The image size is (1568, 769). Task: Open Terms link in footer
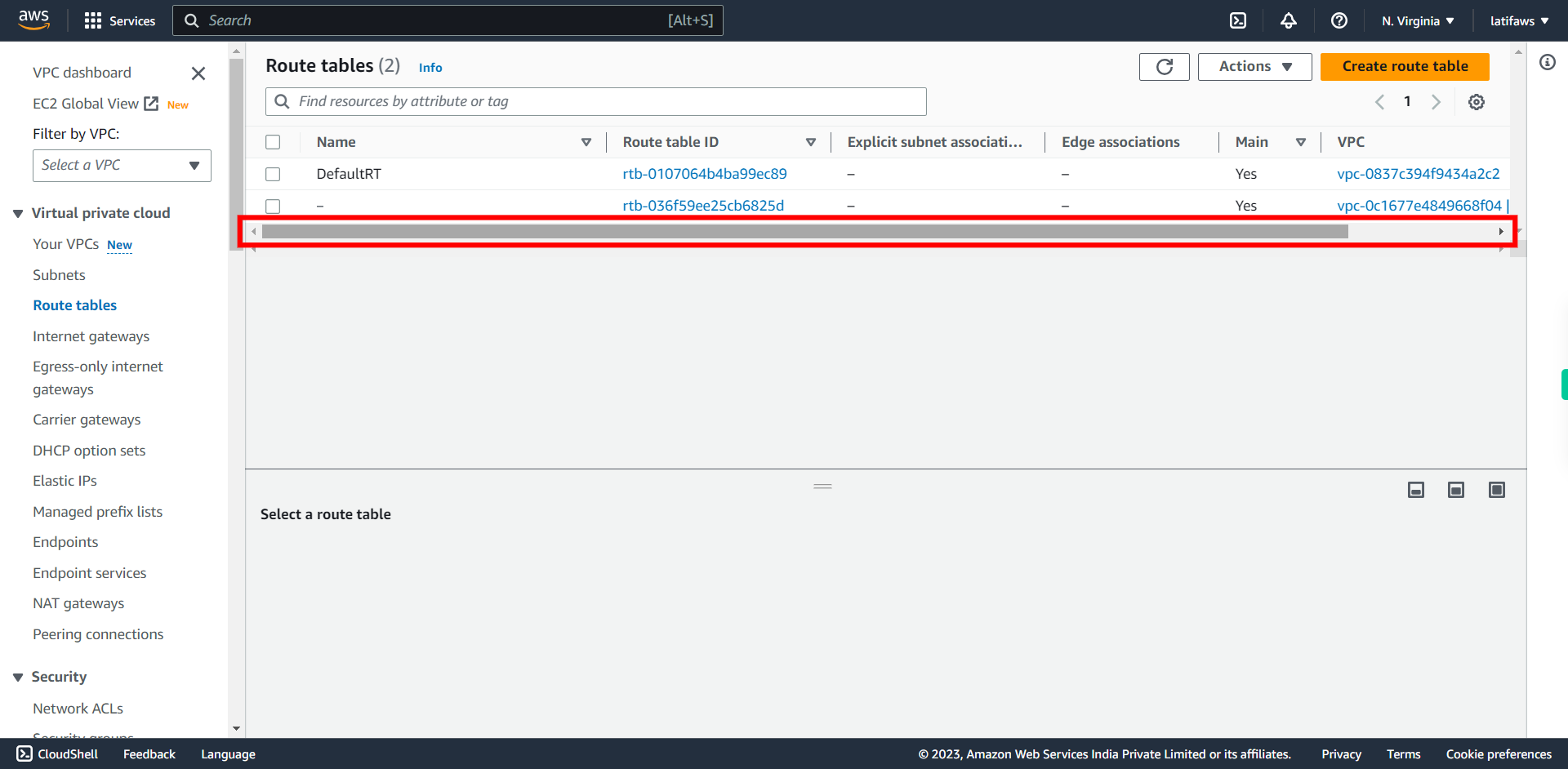(x=1403, y=754)
